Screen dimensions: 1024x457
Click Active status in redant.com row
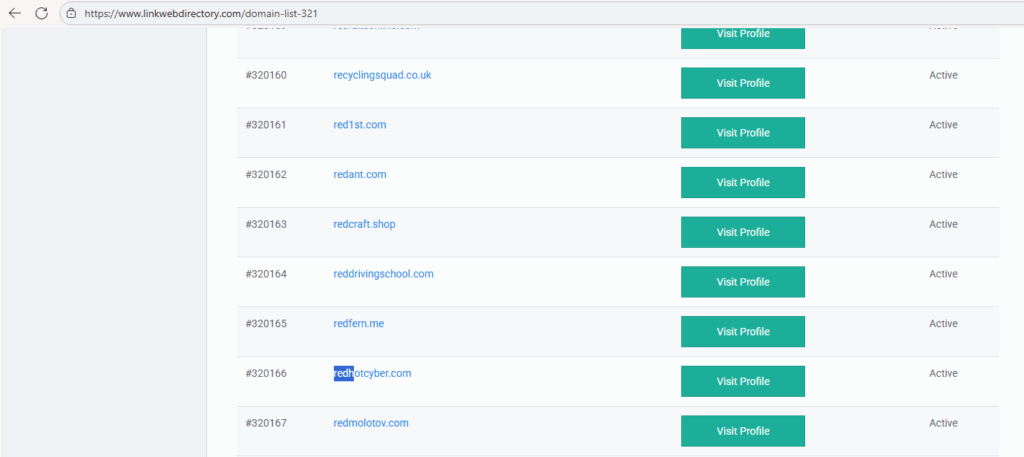click(943, 174)
